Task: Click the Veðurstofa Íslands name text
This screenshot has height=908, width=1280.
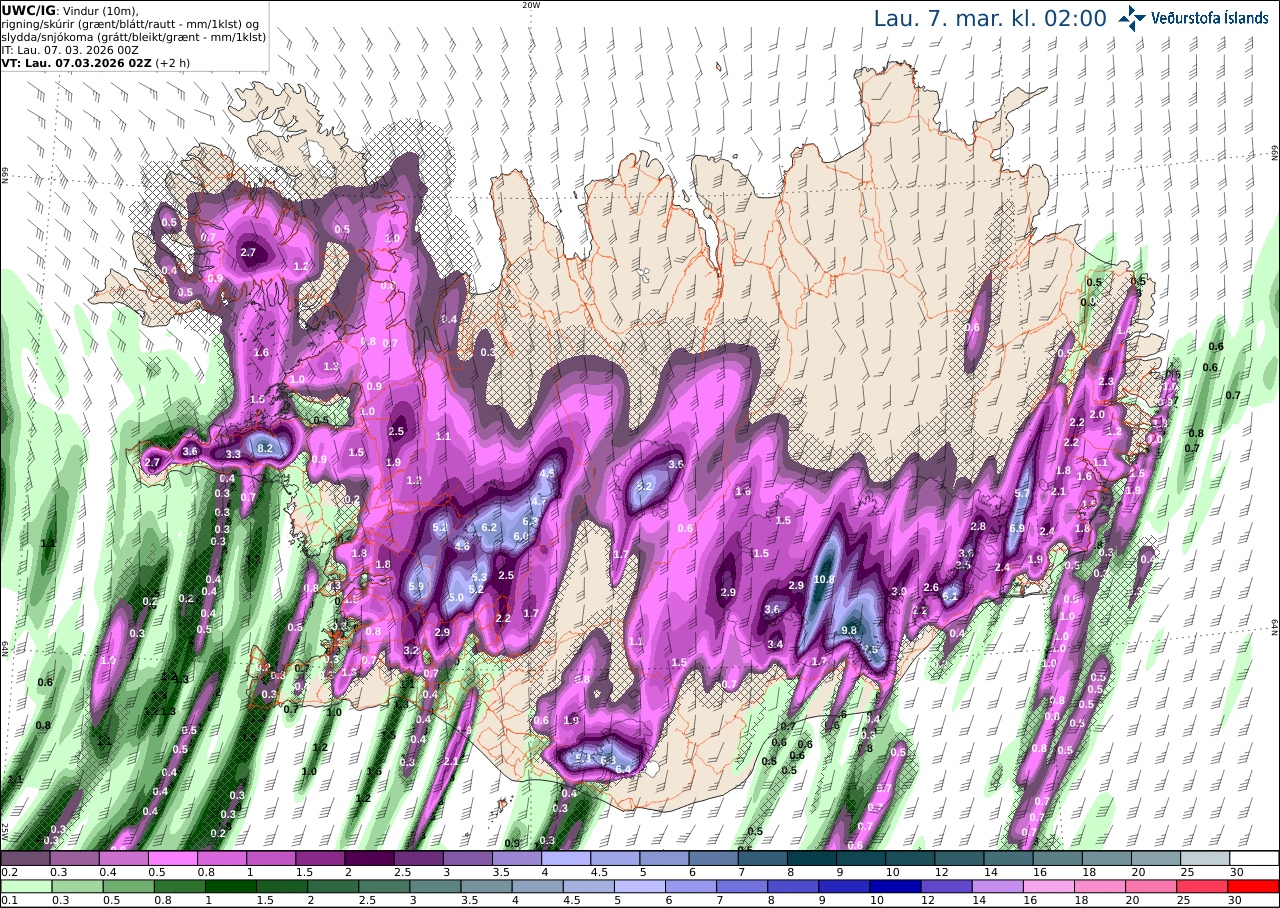Action: point(1209,18)
